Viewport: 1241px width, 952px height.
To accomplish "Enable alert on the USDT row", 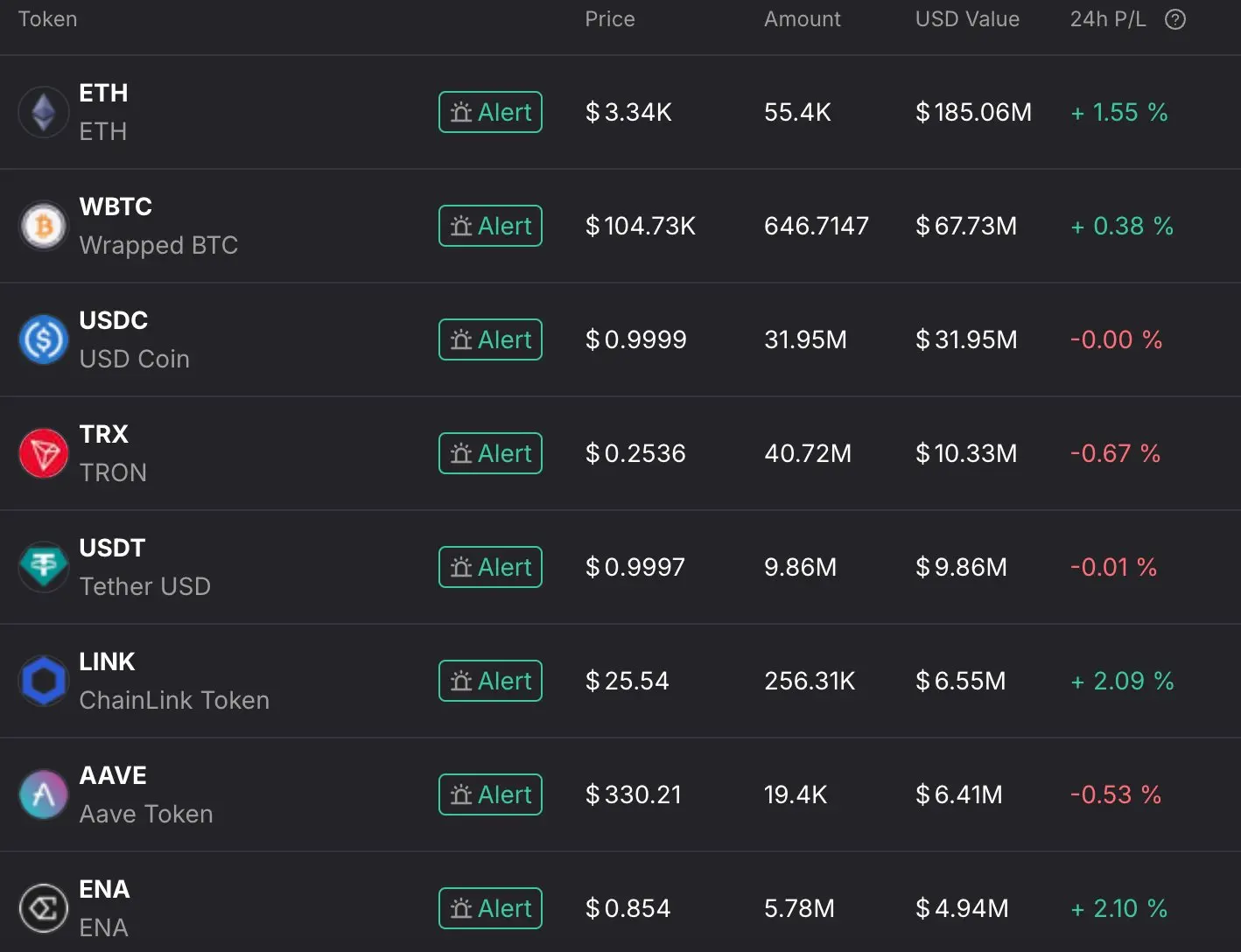I will pyautogui.click(x=490, y=567).
